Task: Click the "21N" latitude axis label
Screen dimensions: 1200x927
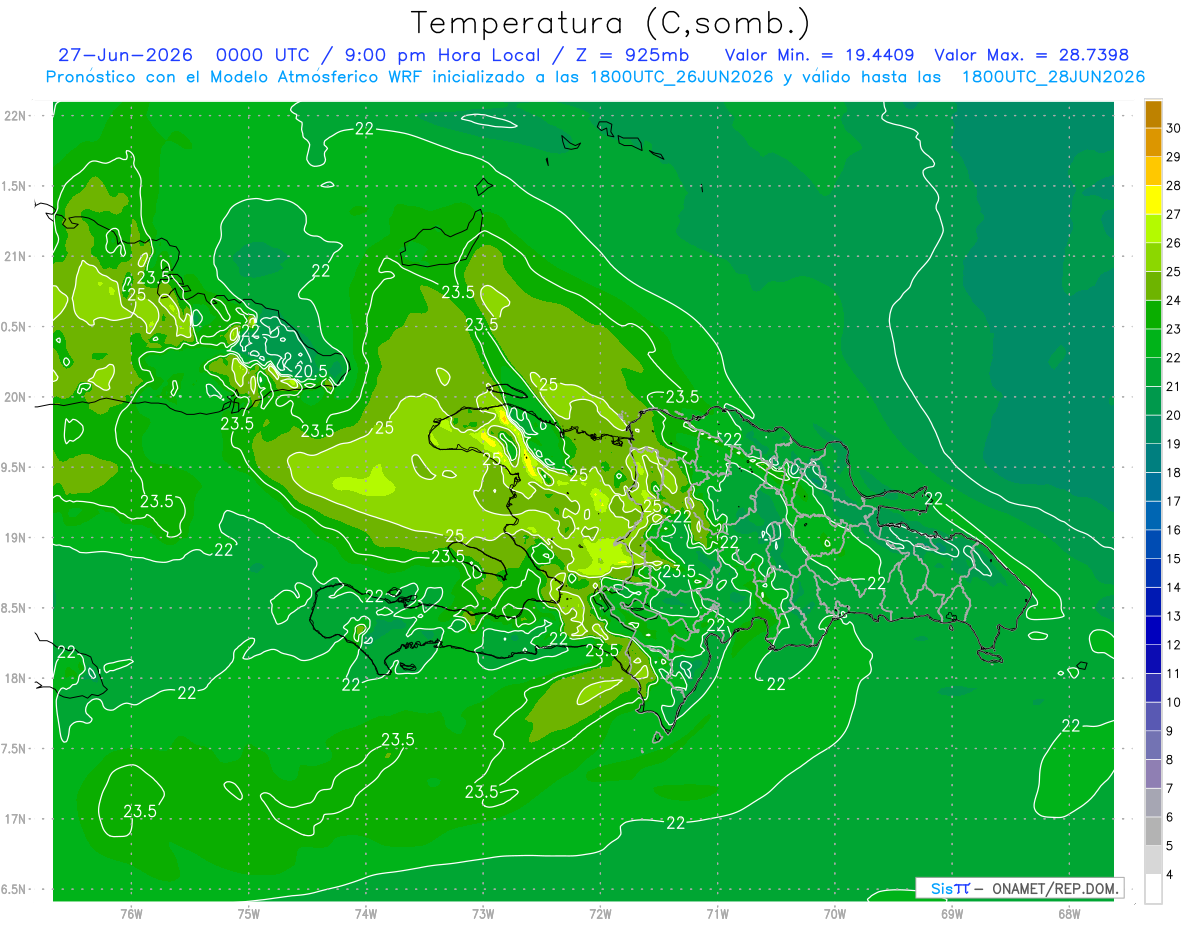Action: click(15, 257)
